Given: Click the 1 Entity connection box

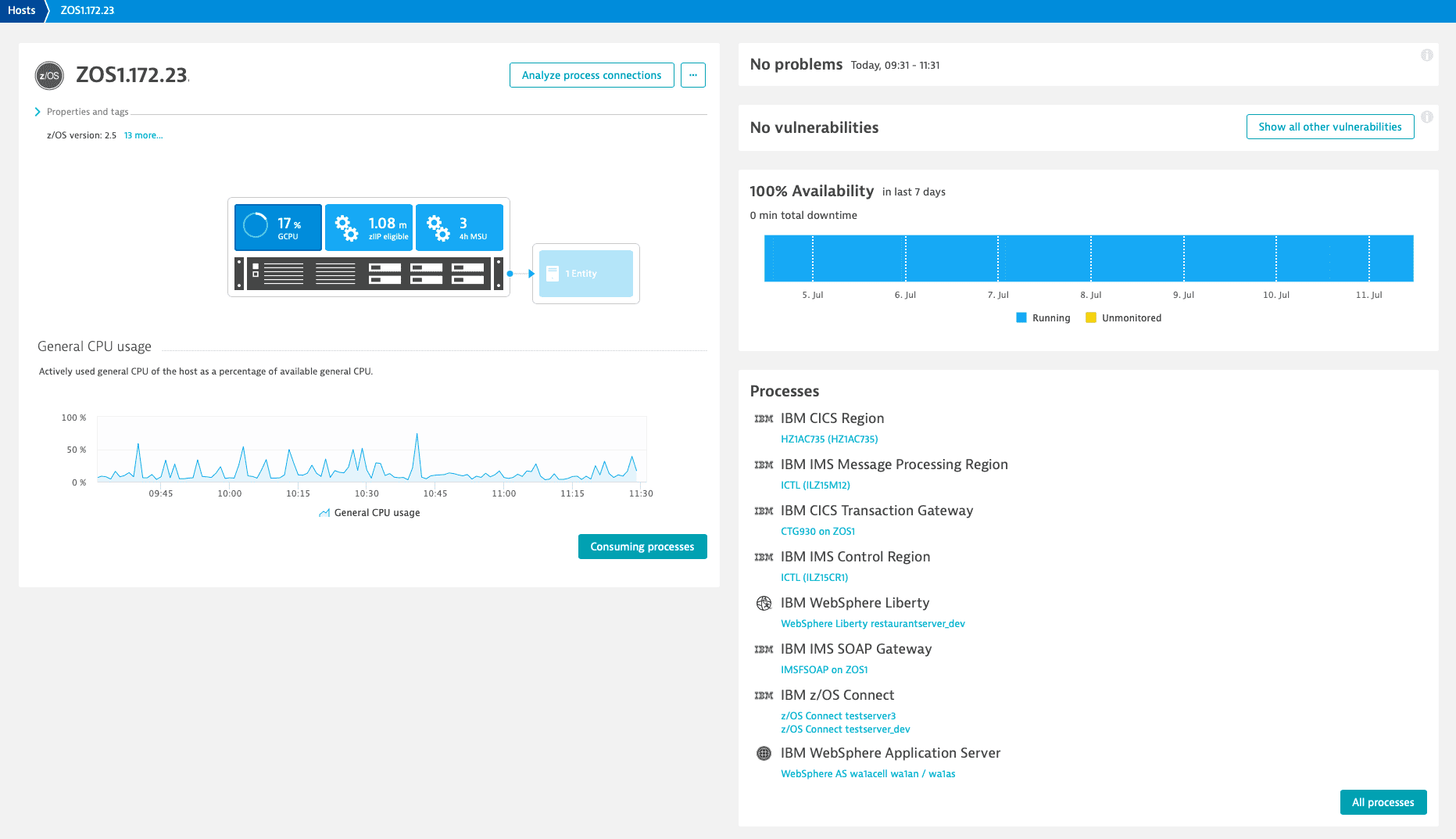Looking at the screenshot, I should pos(585,274).
